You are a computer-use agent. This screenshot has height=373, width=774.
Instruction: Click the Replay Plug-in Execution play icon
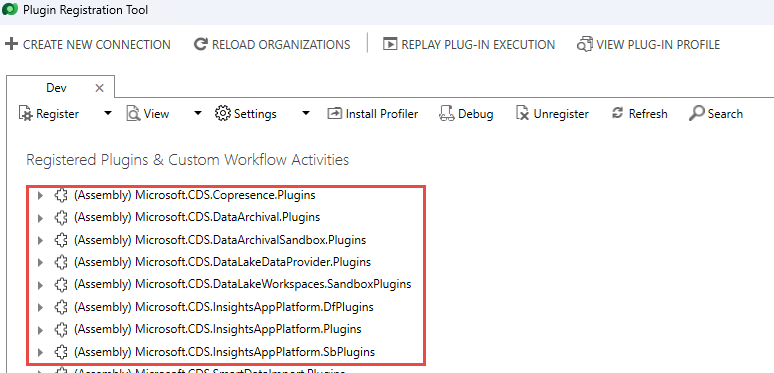coord(390,44)
